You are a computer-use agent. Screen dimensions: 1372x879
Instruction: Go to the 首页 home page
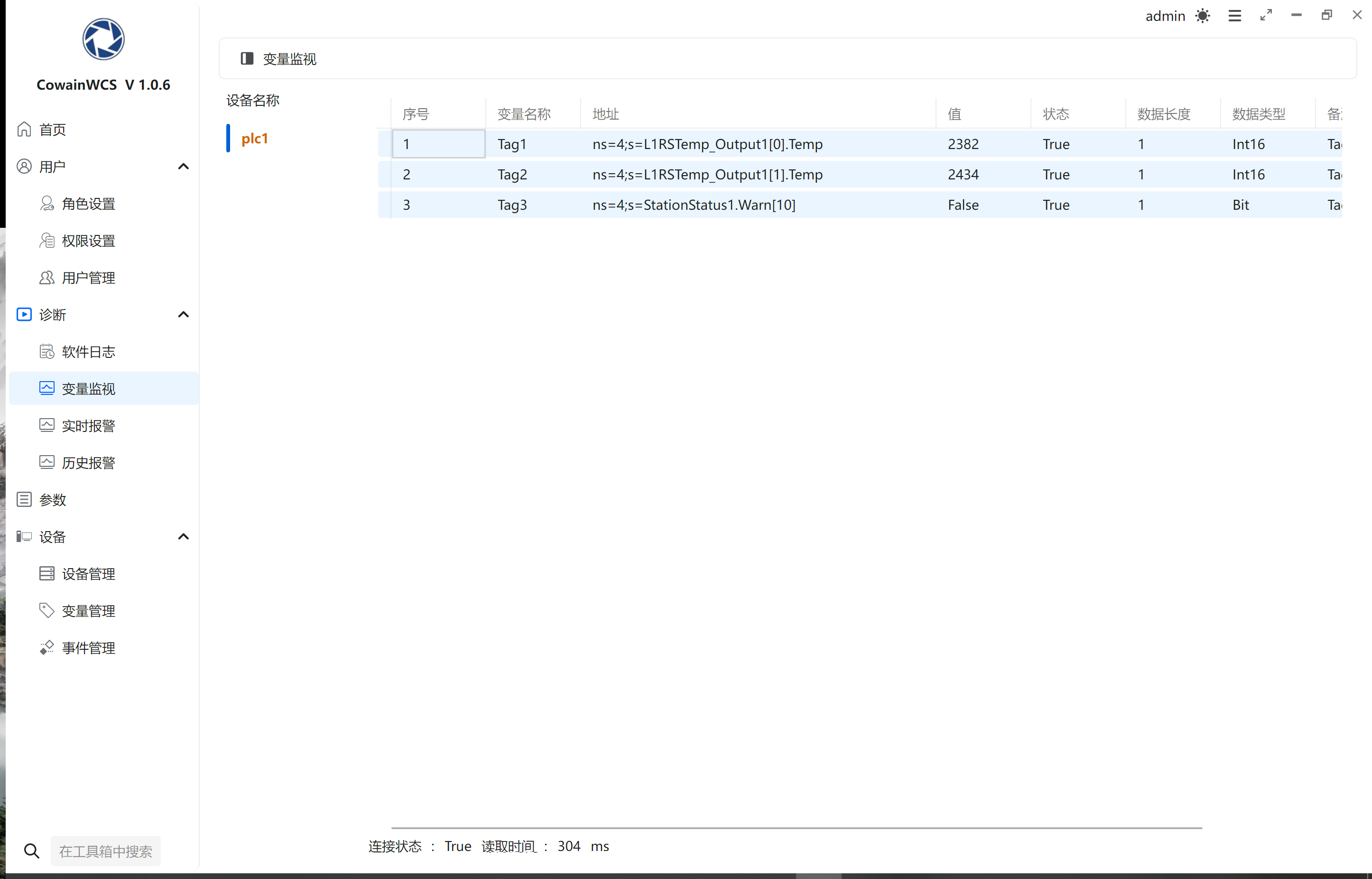point(53,130)
